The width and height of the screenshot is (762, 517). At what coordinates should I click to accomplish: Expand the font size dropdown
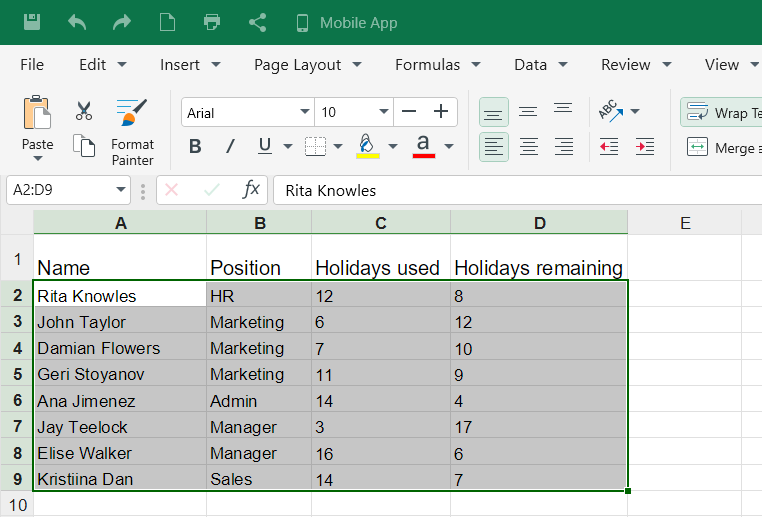[x=383, y=113]
